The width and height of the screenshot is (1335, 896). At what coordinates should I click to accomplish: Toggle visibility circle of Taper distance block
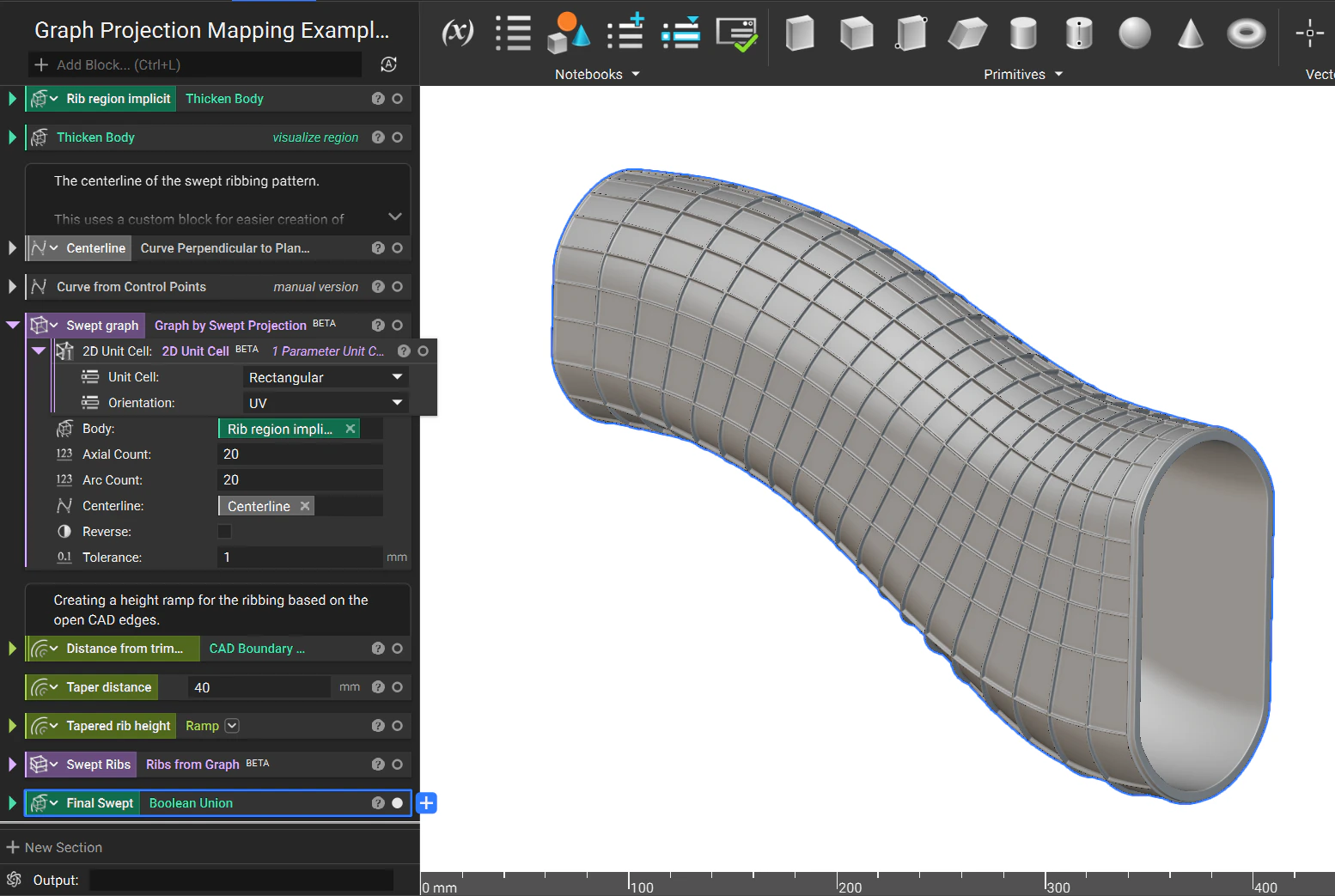[x=397, y=687]
